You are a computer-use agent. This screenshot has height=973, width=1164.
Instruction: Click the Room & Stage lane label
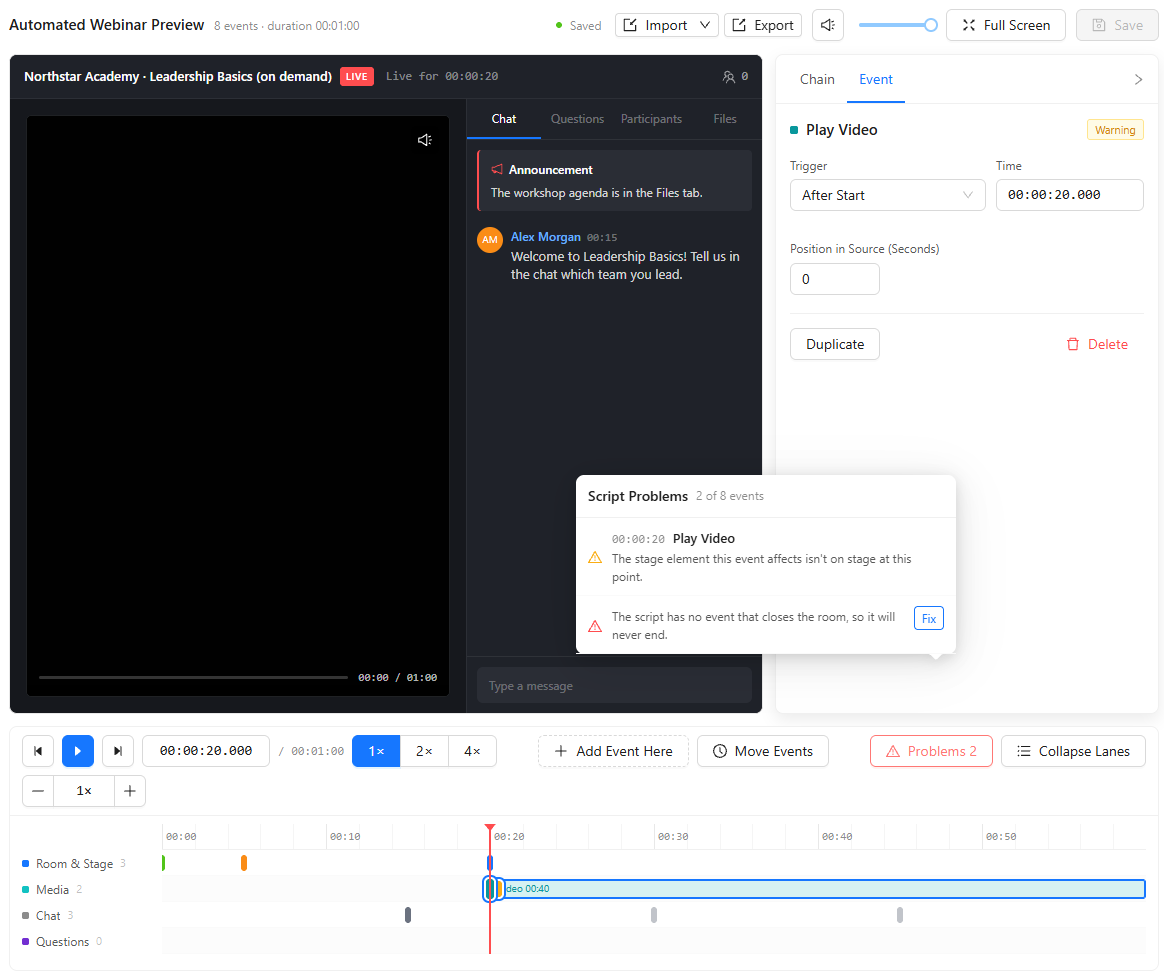click(74, 864)
